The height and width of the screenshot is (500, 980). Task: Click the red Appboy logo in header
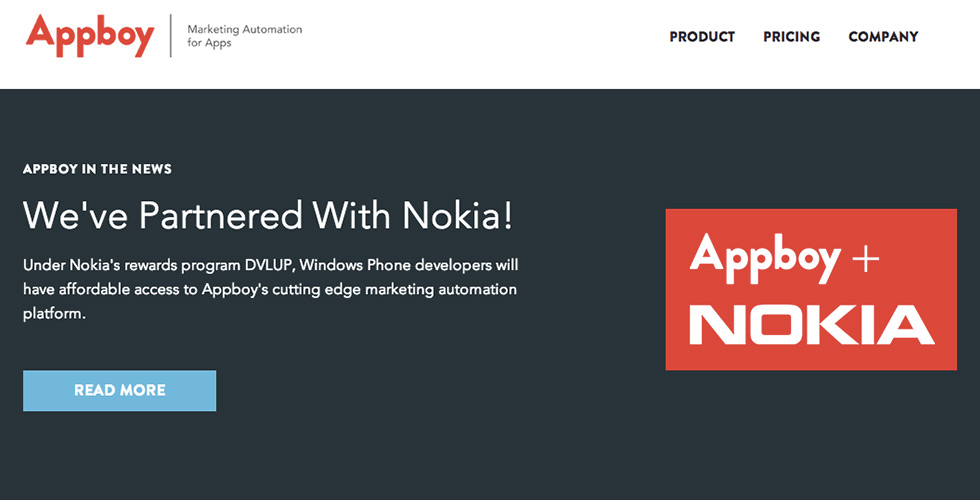point(90,36)
